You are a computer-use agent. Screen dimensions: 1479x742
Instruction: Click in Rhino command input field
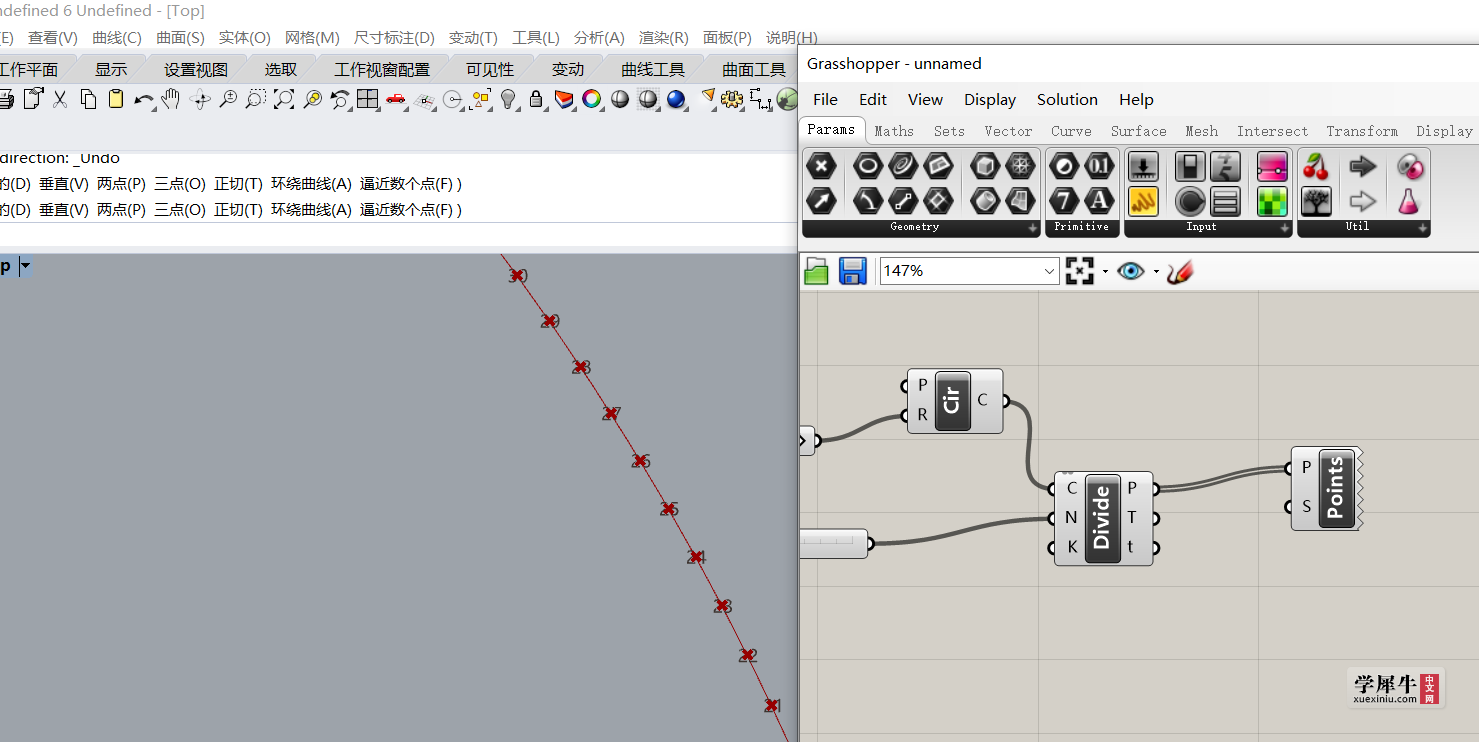[x=399, y=234]
